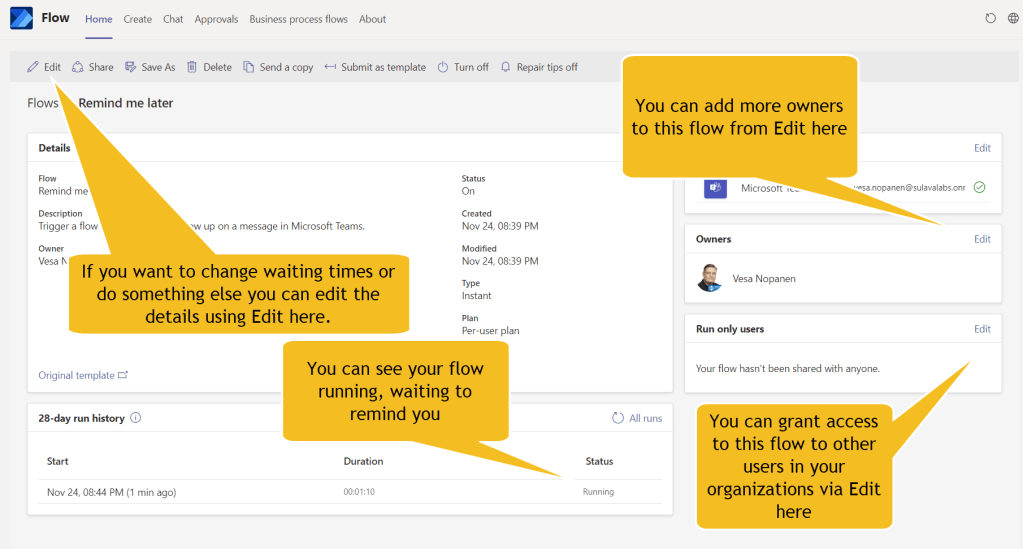The height and width of the screenshot is (549, 1023).
Task: Open Business process flows tab
Action: pyautogui.click(x=298, y=19)
